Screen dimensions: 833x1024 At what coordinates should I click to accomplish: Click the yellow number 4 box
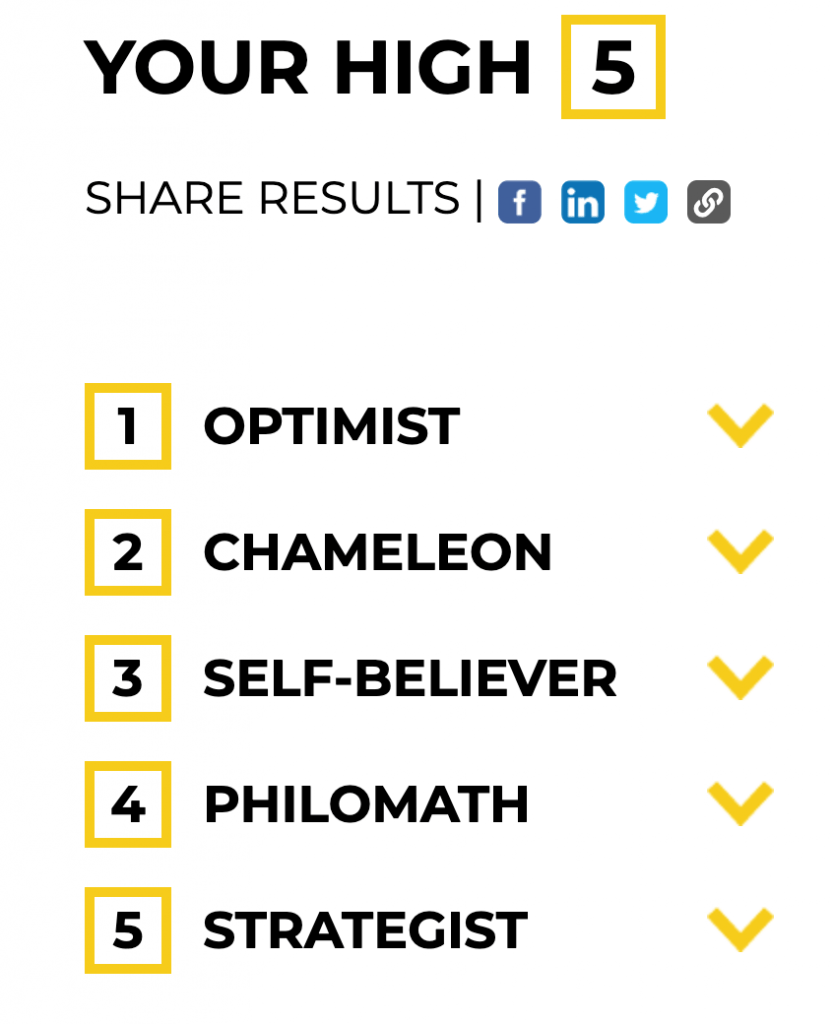point(128,805)
